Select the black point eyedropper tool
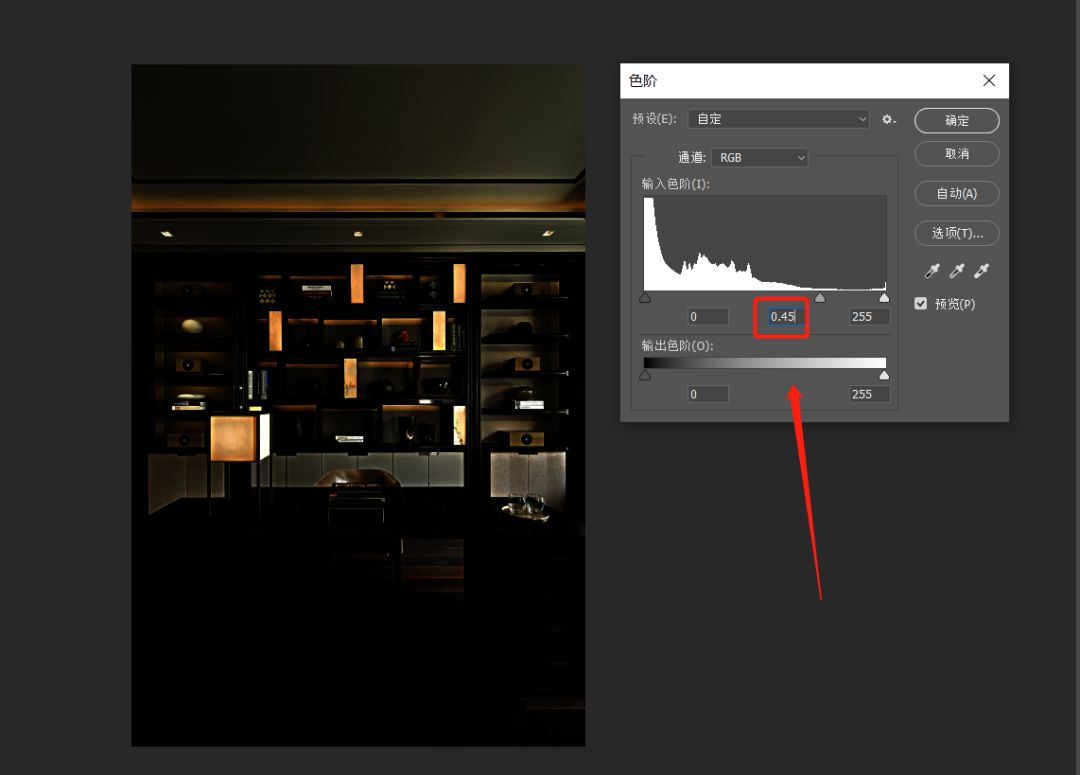 [x=931, y=270]
